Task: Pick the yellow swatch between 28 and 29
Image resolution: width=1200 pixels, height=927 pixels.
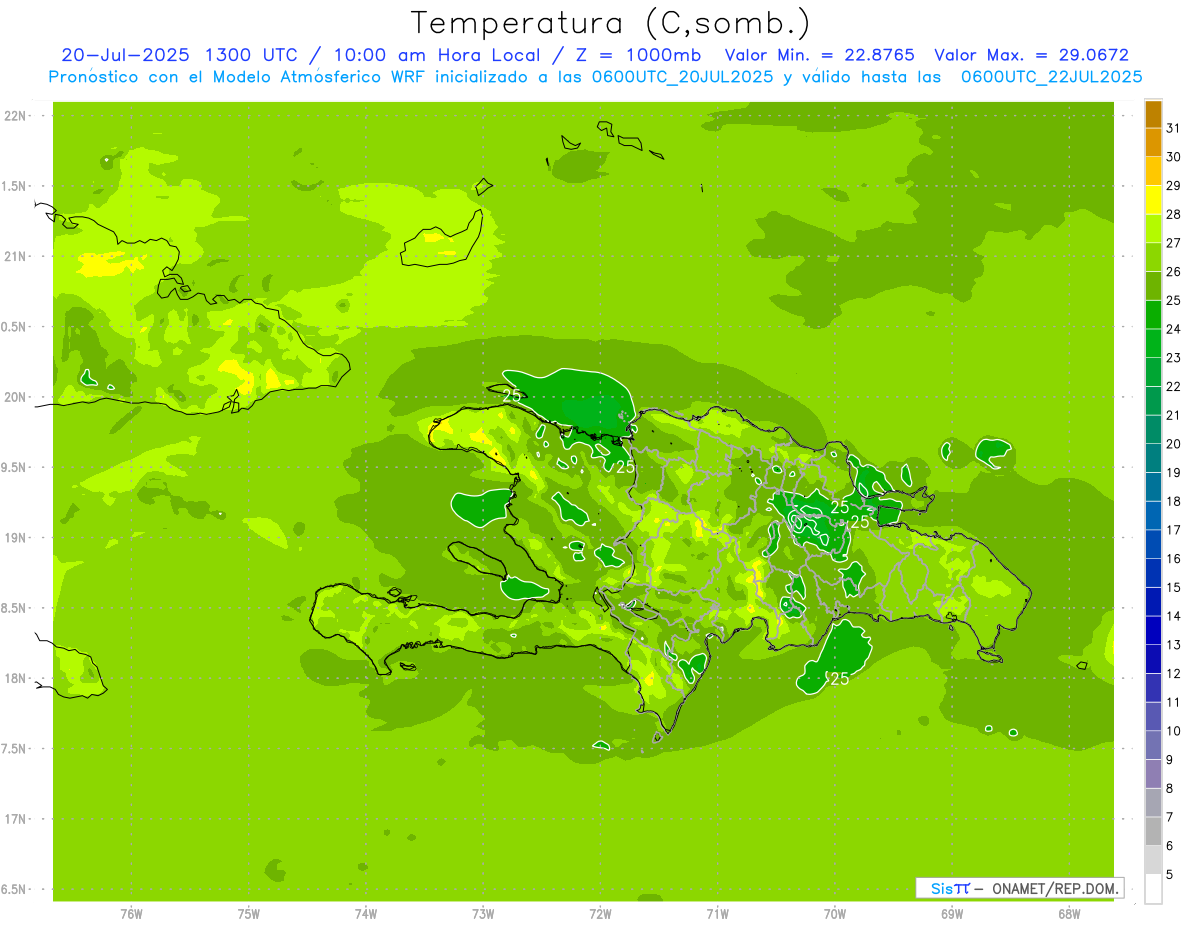Action: (1153, 200)
